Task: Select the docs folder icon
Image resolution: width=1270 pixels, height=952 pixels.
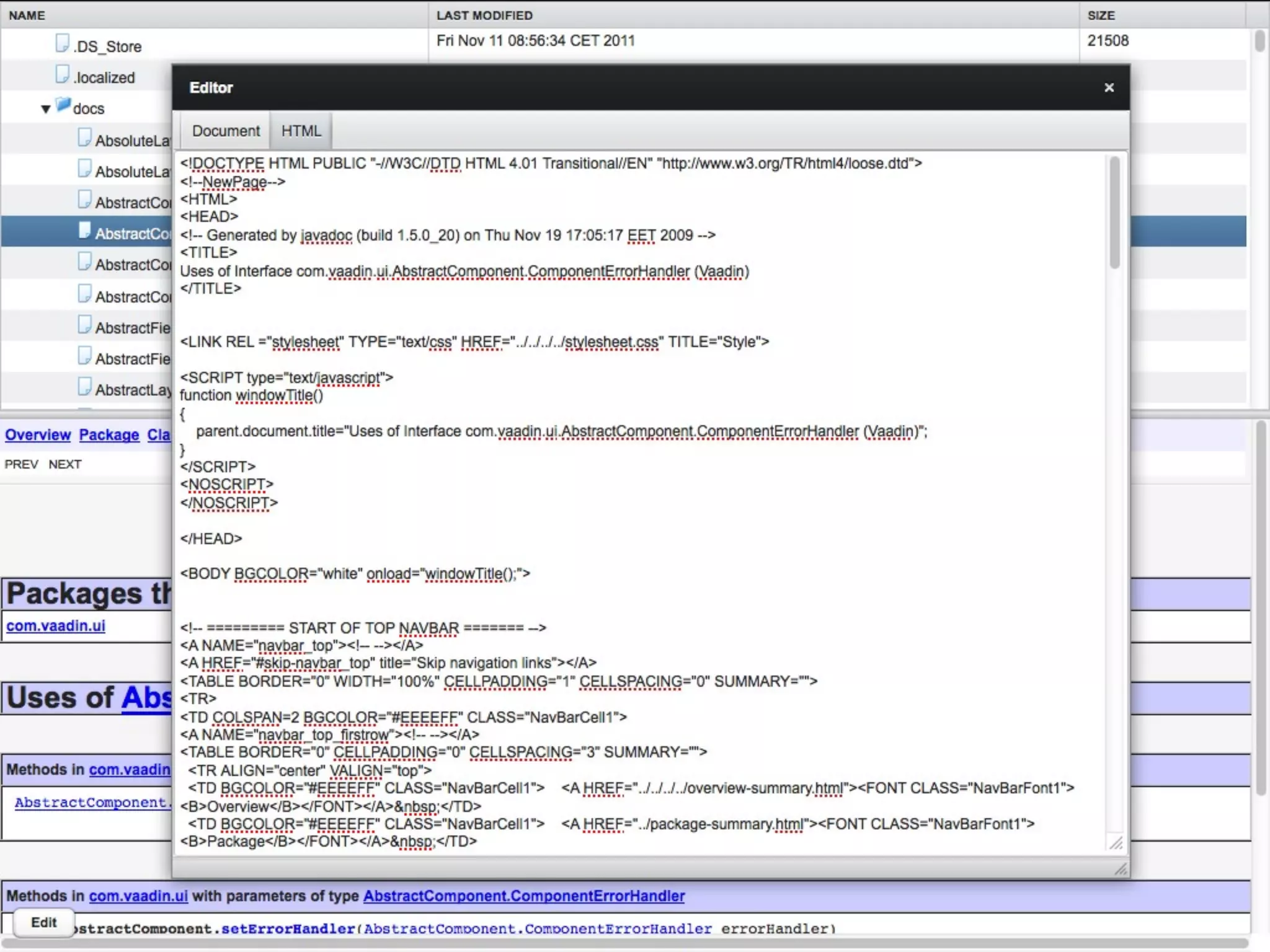Action: [63, 105]
